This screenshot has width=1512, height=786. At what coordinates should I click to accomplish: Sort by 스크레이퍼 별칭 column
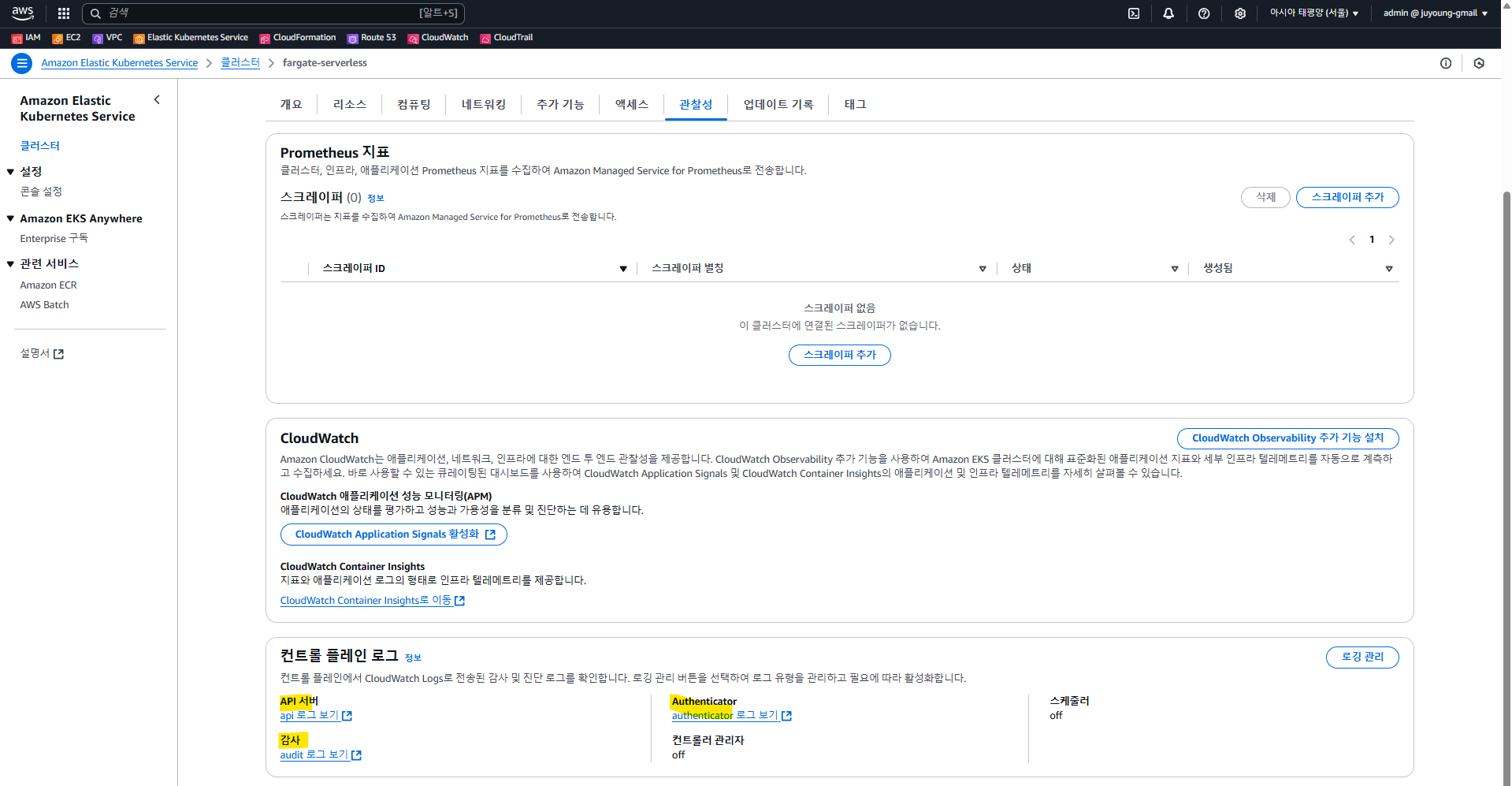(x=983, y=269)
